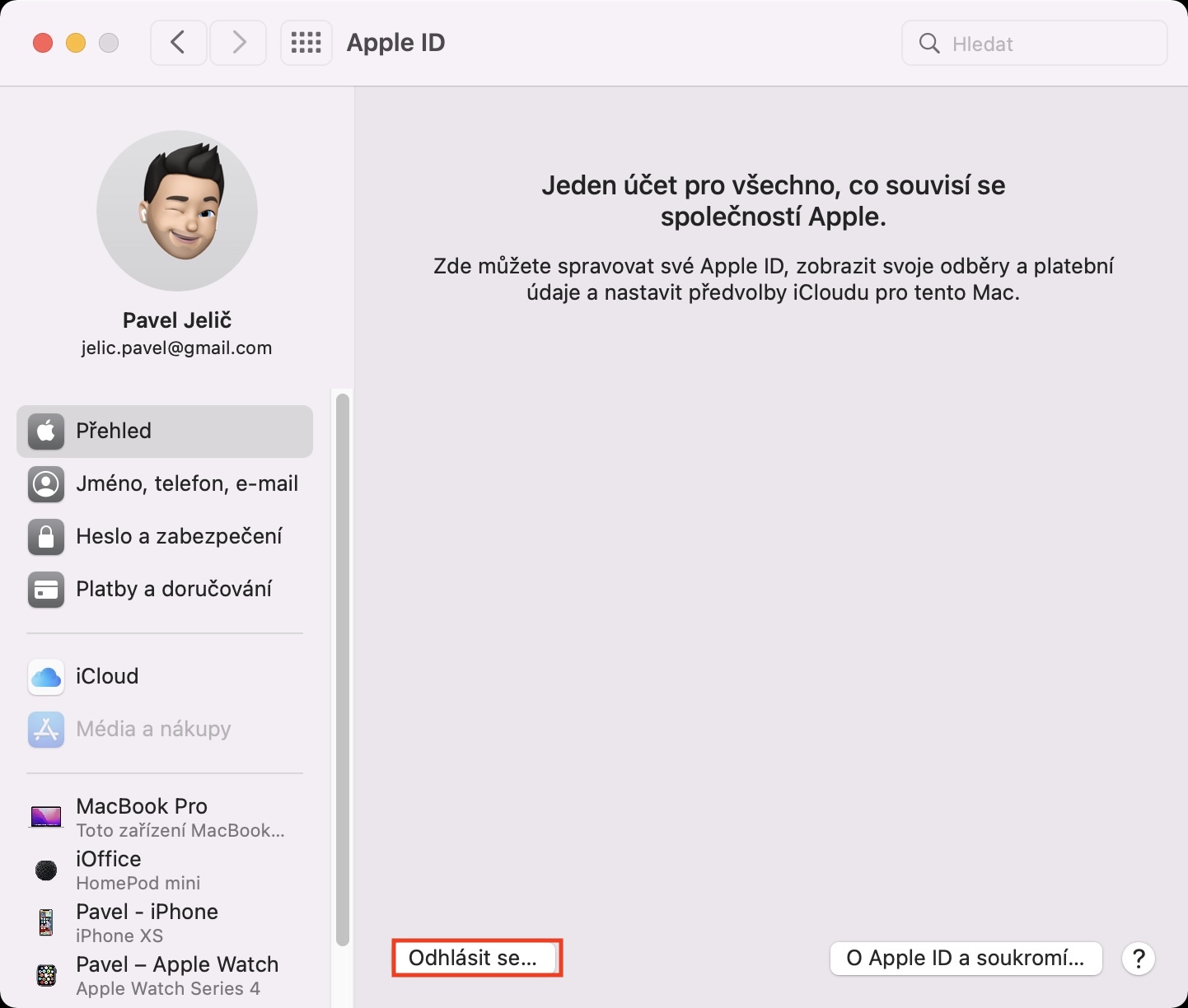Click the card icon for Platby a doručování
1188x1008 pixels.
point(46,590)
